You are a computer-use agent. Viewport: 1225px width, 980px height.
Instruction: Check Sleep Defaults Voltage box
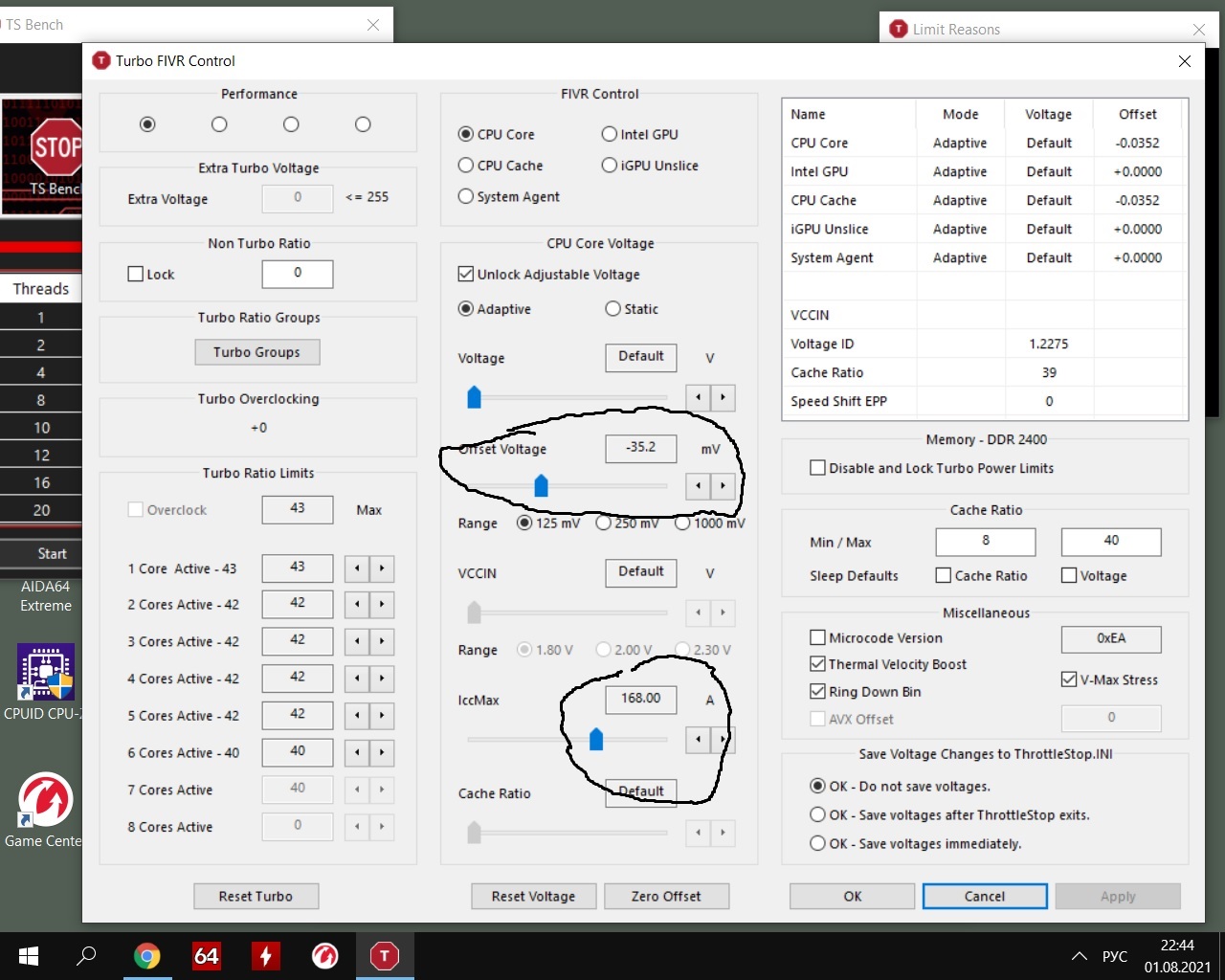pos(1094,576)
